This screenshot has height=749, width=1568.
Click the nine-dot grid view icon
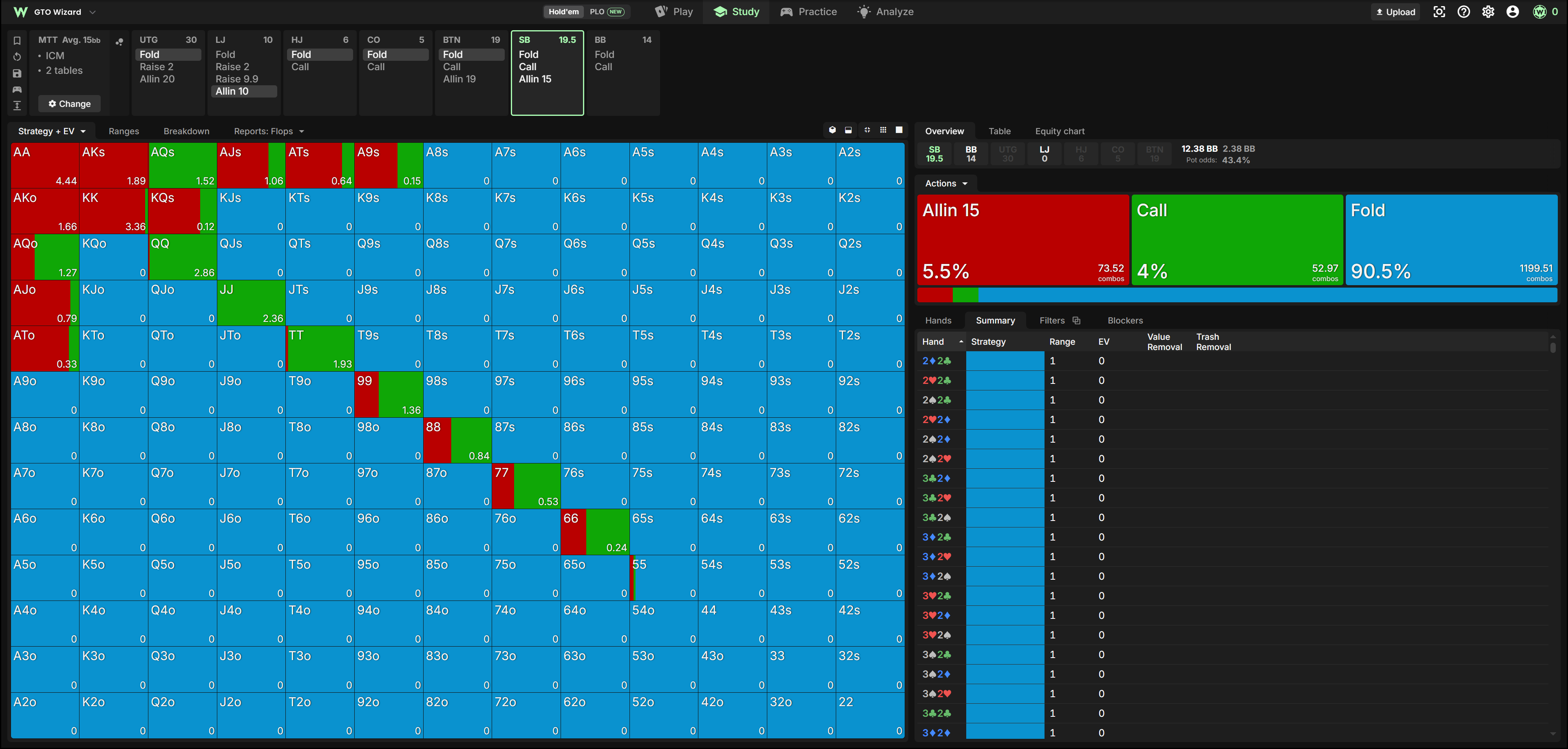coord(883,130)
